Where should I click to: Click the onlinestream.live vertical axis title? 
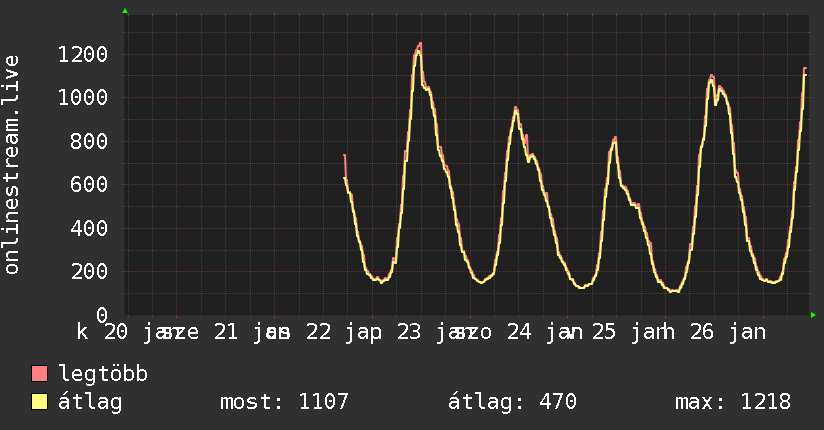(x=11, y=165)
